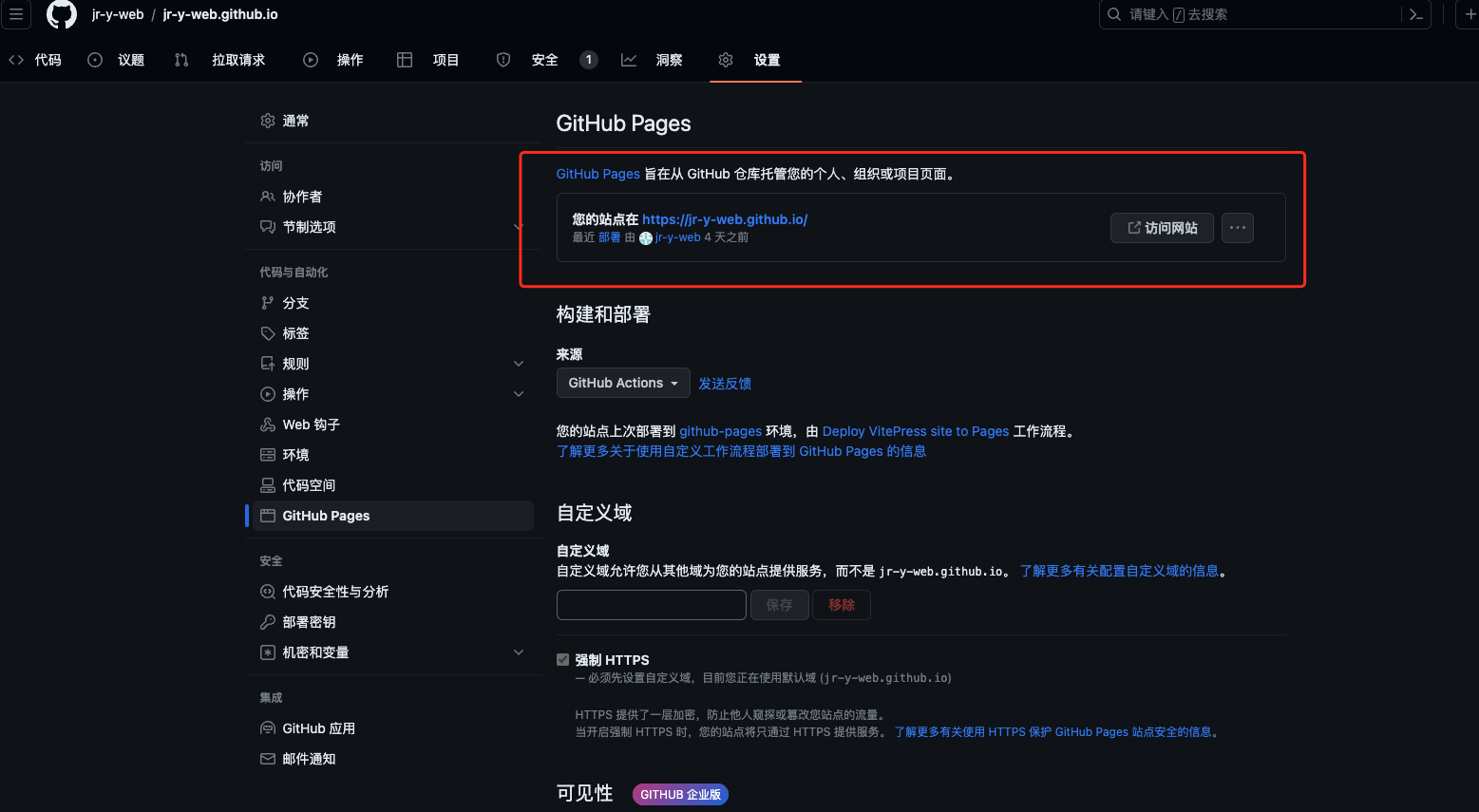This screenshot has width=1479, height=812.
Task: Click the GITHUB 企业版 badge
Action: (x=680, y=795)
